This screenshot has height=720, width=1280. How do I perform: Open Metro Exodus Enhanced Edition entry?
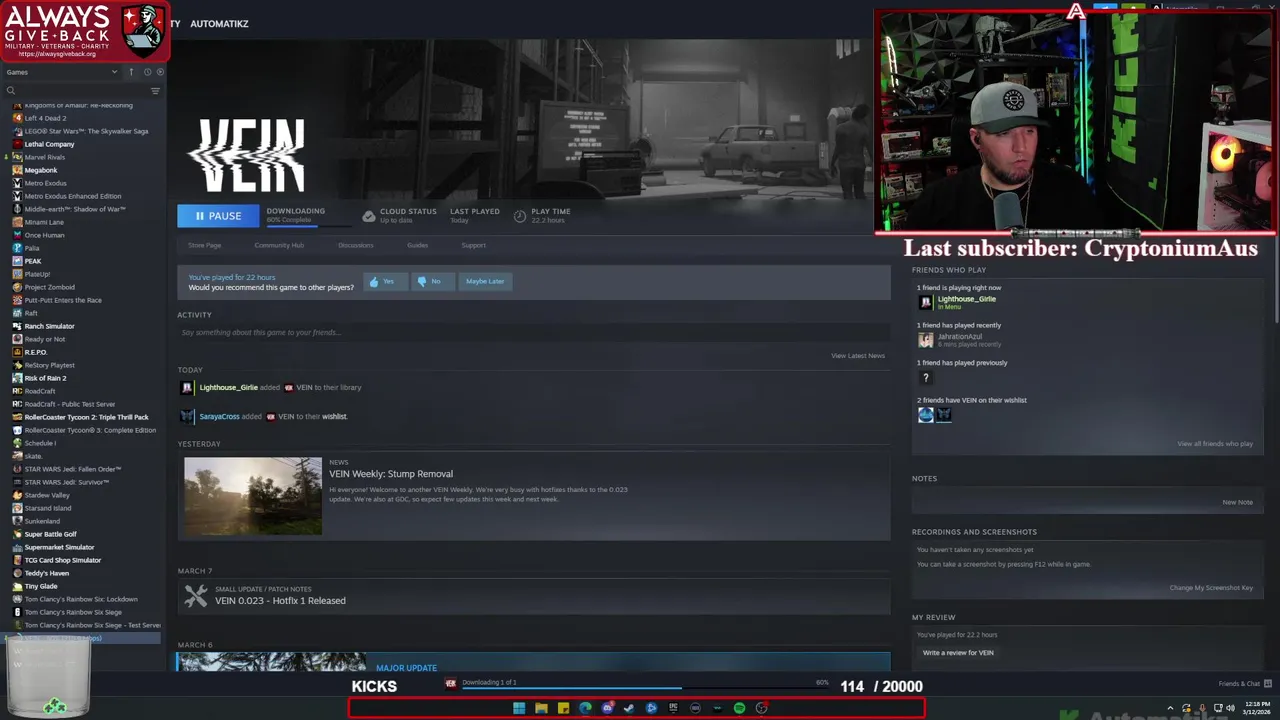73,196
